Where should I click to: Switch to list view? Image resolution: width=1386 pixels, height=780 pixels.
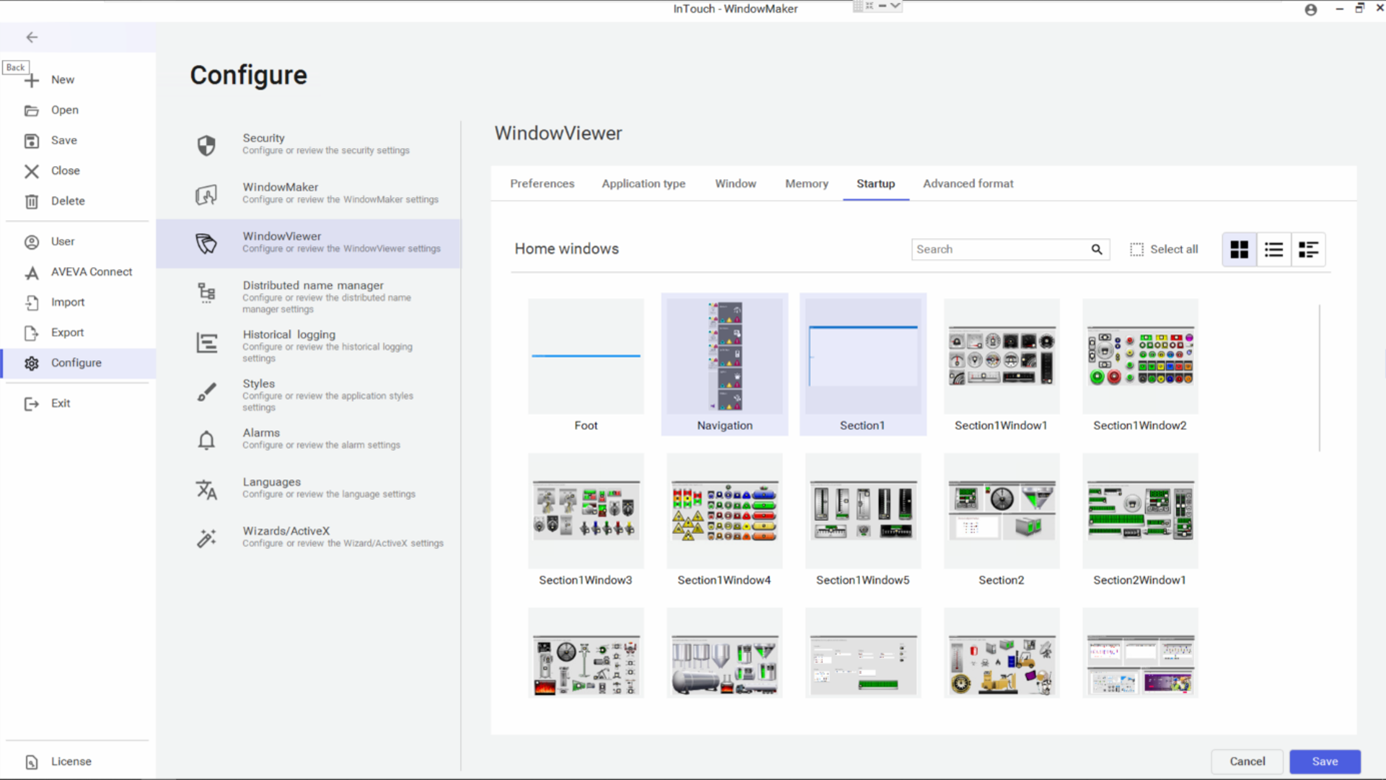[1274, 249]
